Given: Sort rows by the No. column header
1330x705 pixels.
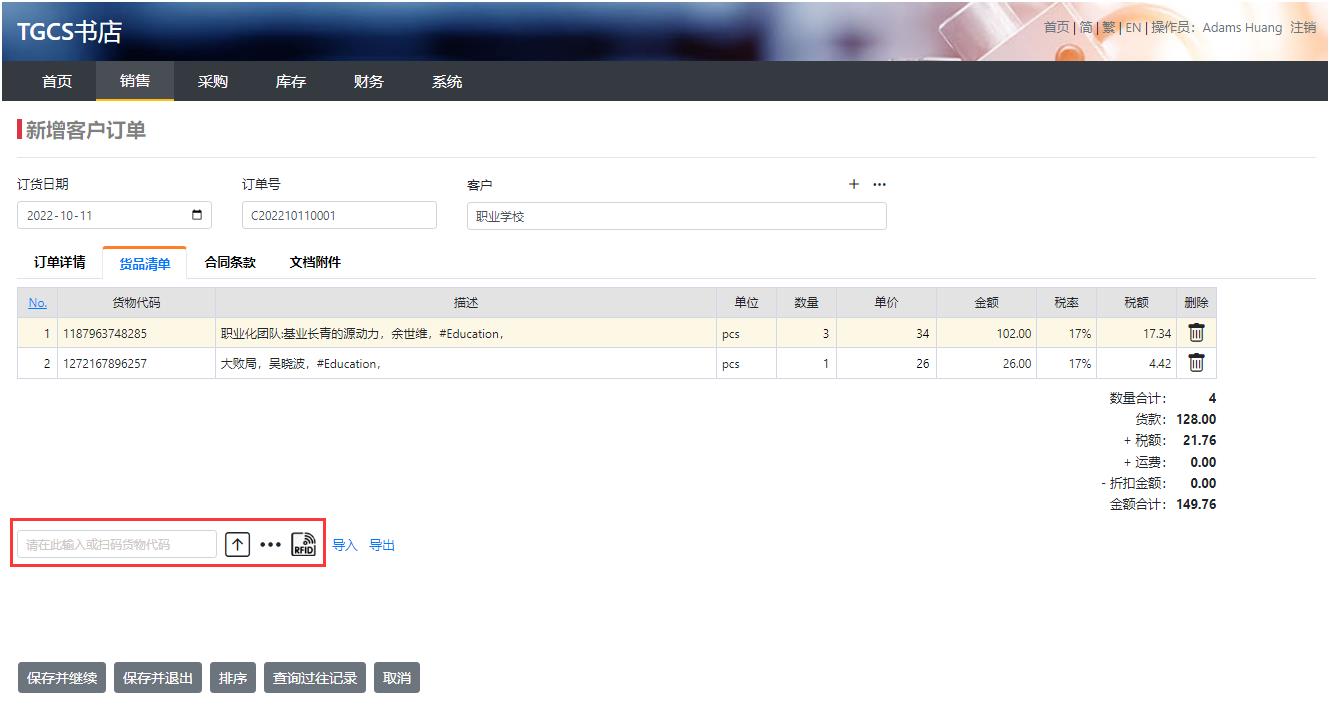Looking at the screenshot, I should click(x=38, y=303).
